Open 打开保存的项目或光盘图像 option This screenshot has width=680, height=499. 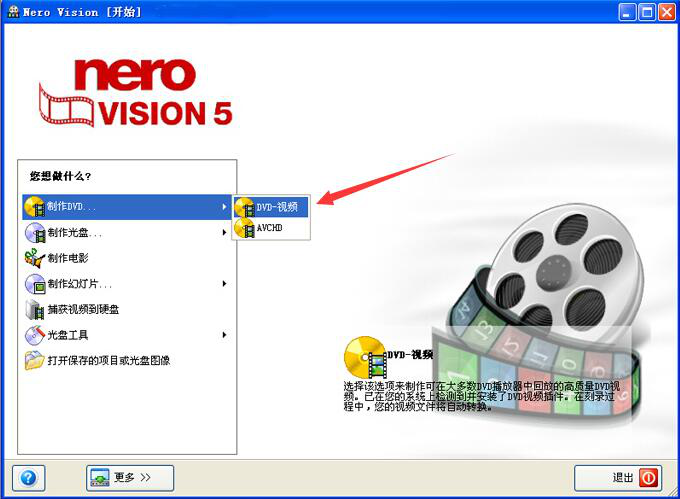(127, 360)
